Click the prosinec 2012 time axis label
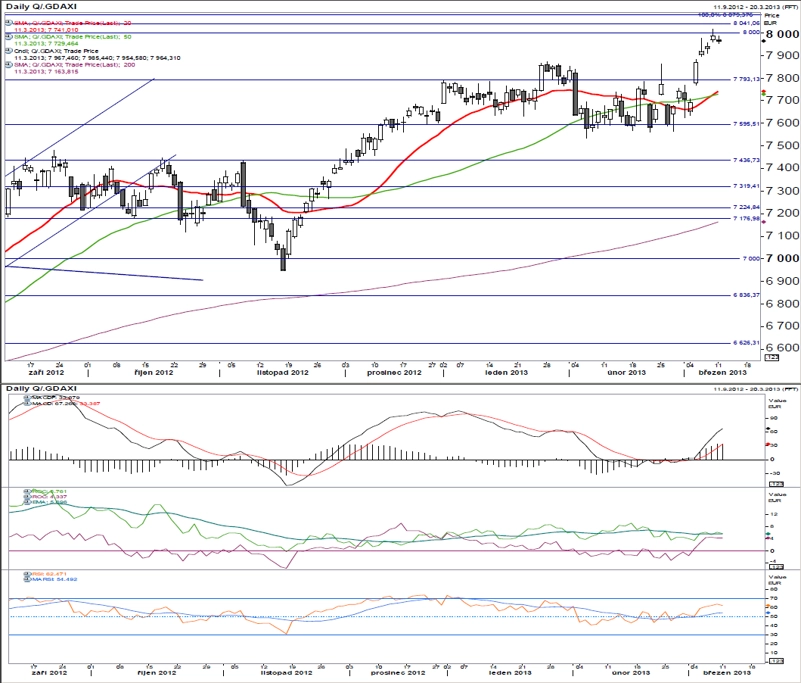The height and width of the screenshot is (683, 801). 394,372
